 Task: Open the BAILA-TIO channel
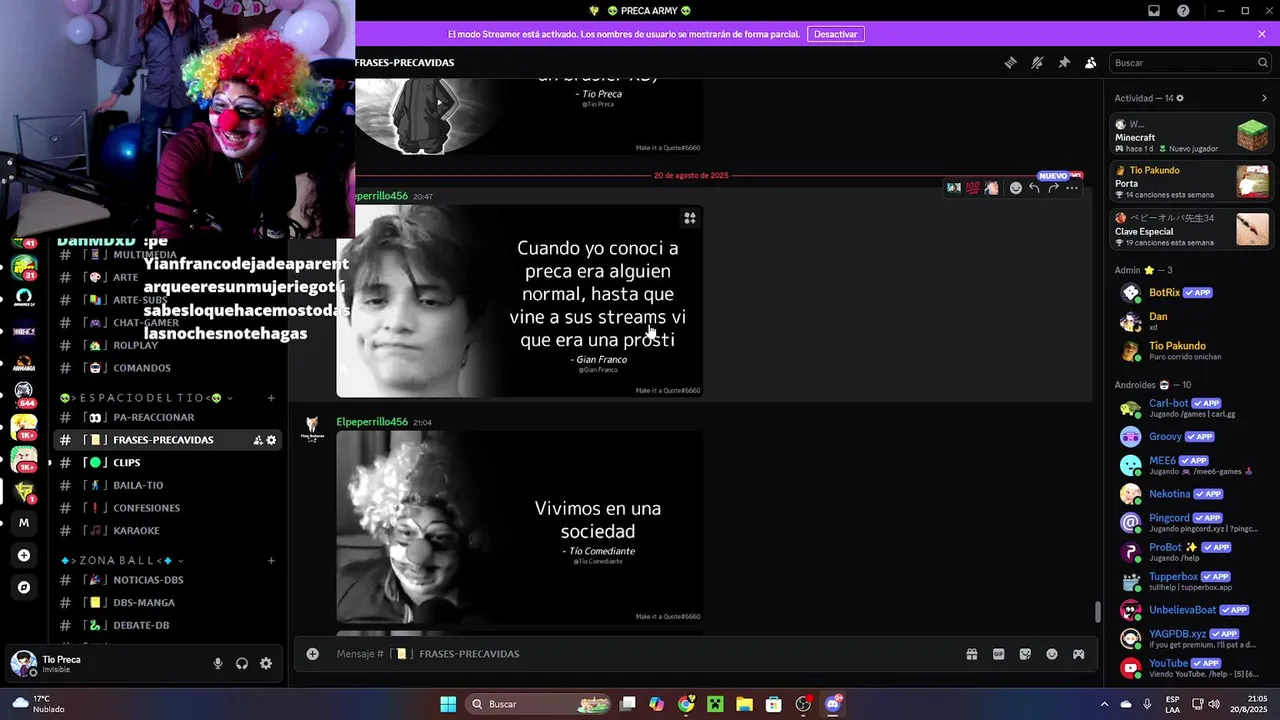[166, 485]
